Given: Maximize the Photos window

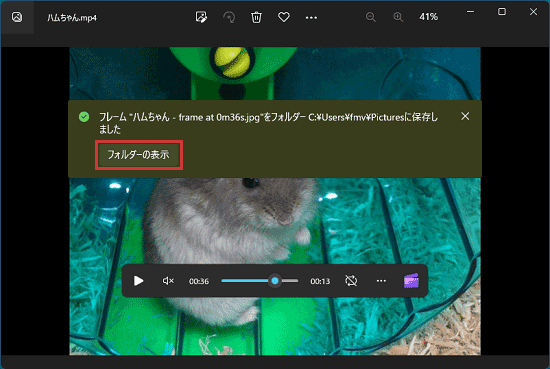Looking at the screenshot, I should point(502,12).
